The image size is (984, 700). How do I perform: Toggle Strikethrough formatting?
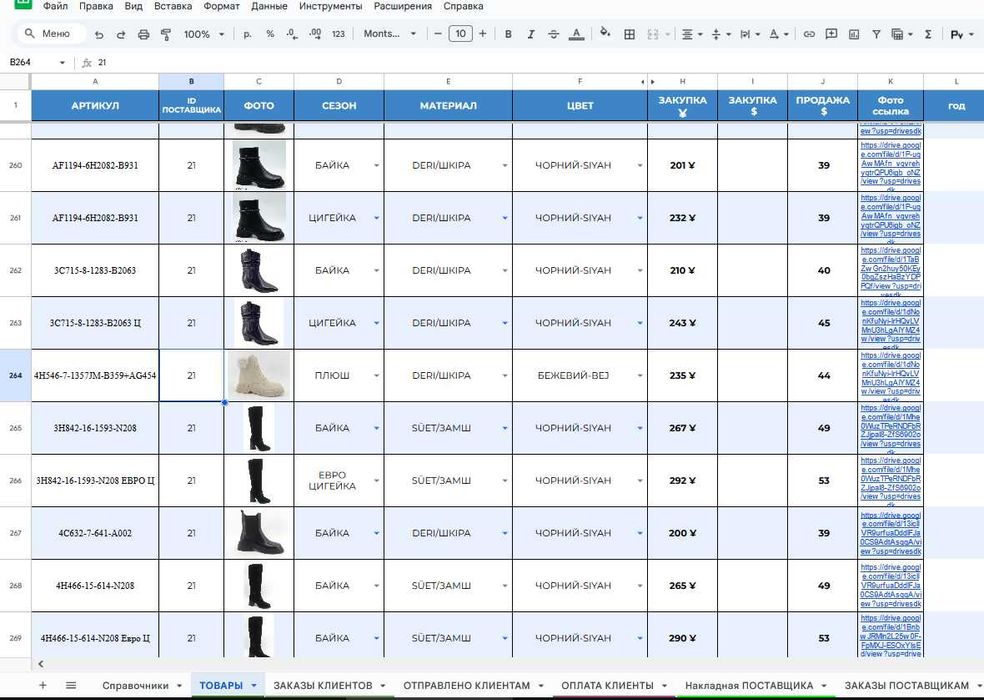pos(553,34)
